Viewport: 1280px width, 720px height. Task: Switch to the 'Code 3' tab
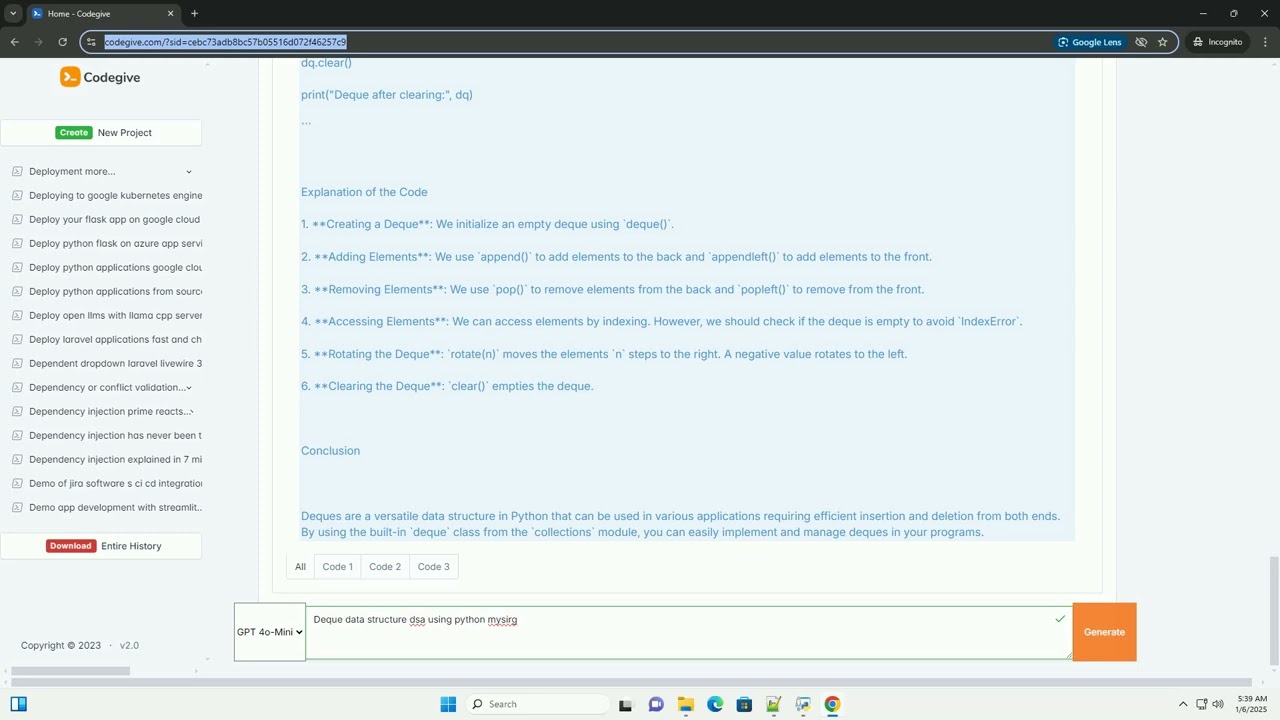click(433, 567)
